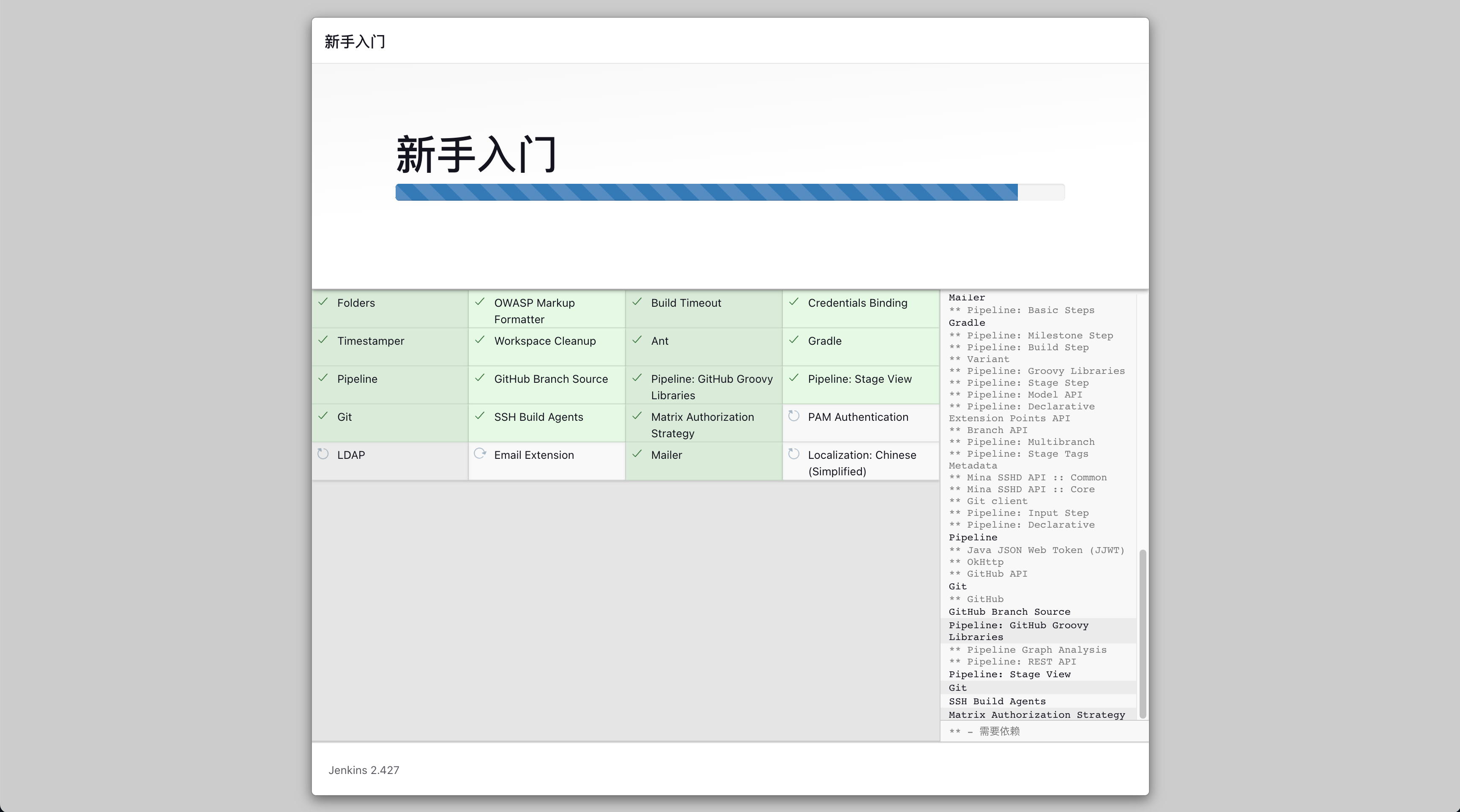Screen dimensions: 1460x812
Task: Click the refresh spinner beside Email Extension
Action: pyautogui.click(x=480, y=453)
